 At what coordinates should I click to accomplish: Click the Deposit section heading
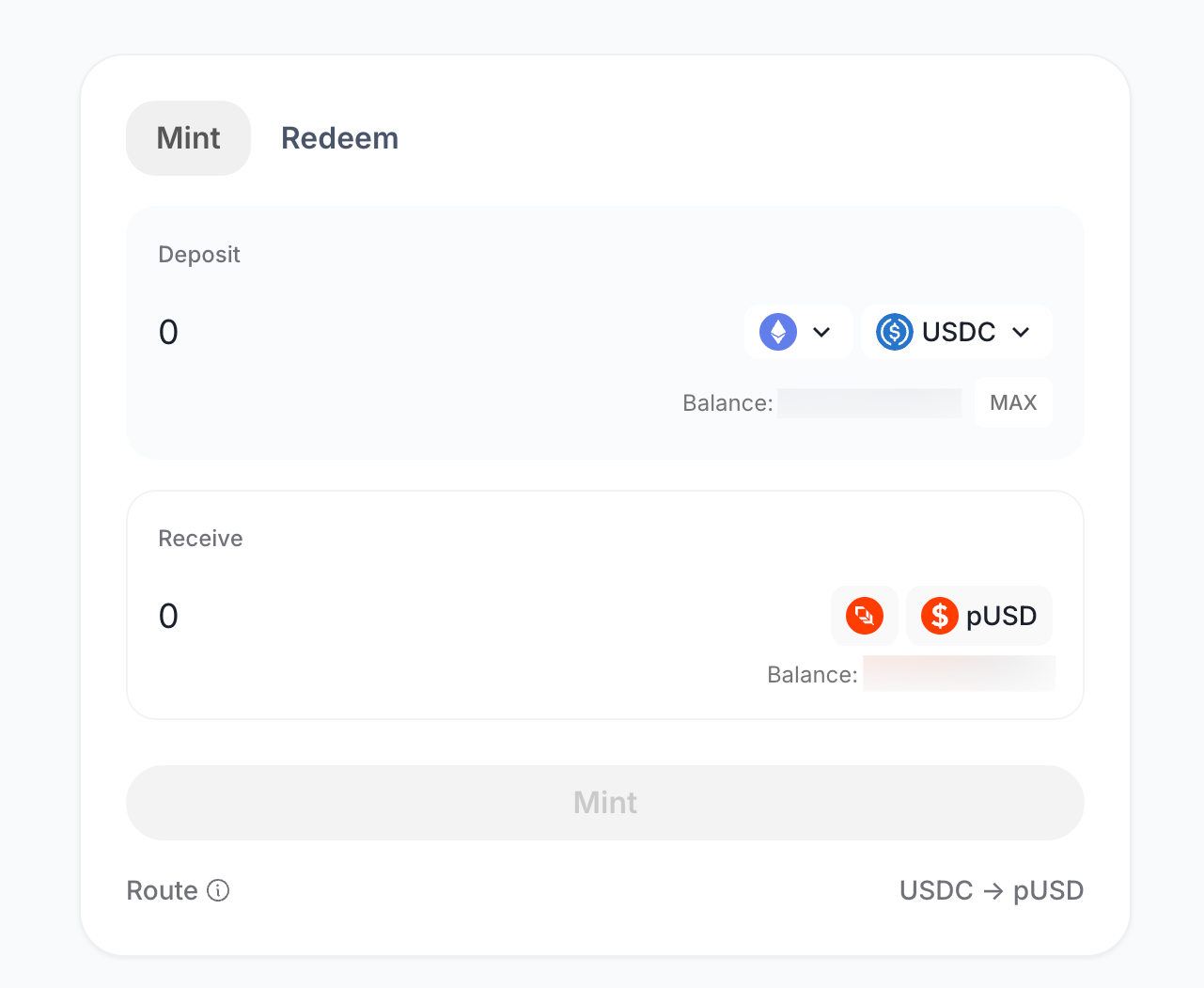[199, 255]
